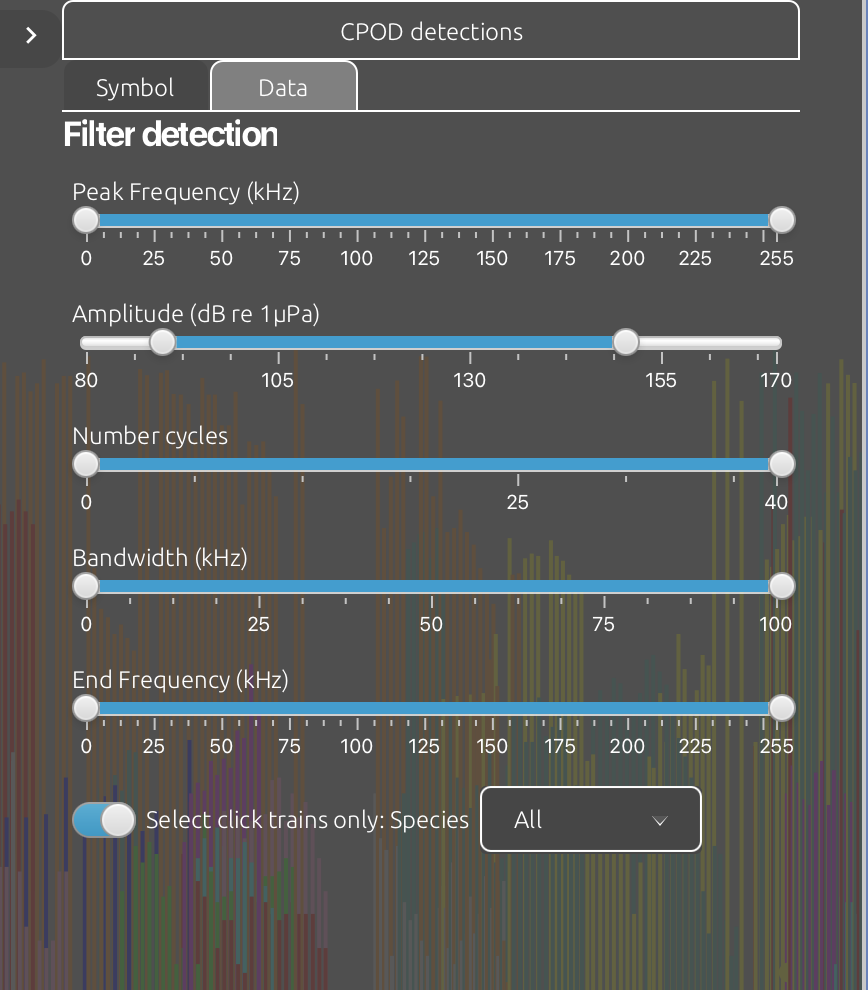This screenshot has height=990, width=868.
Task: Click Bandwidth track at the 50 mark
Action: 432,586
